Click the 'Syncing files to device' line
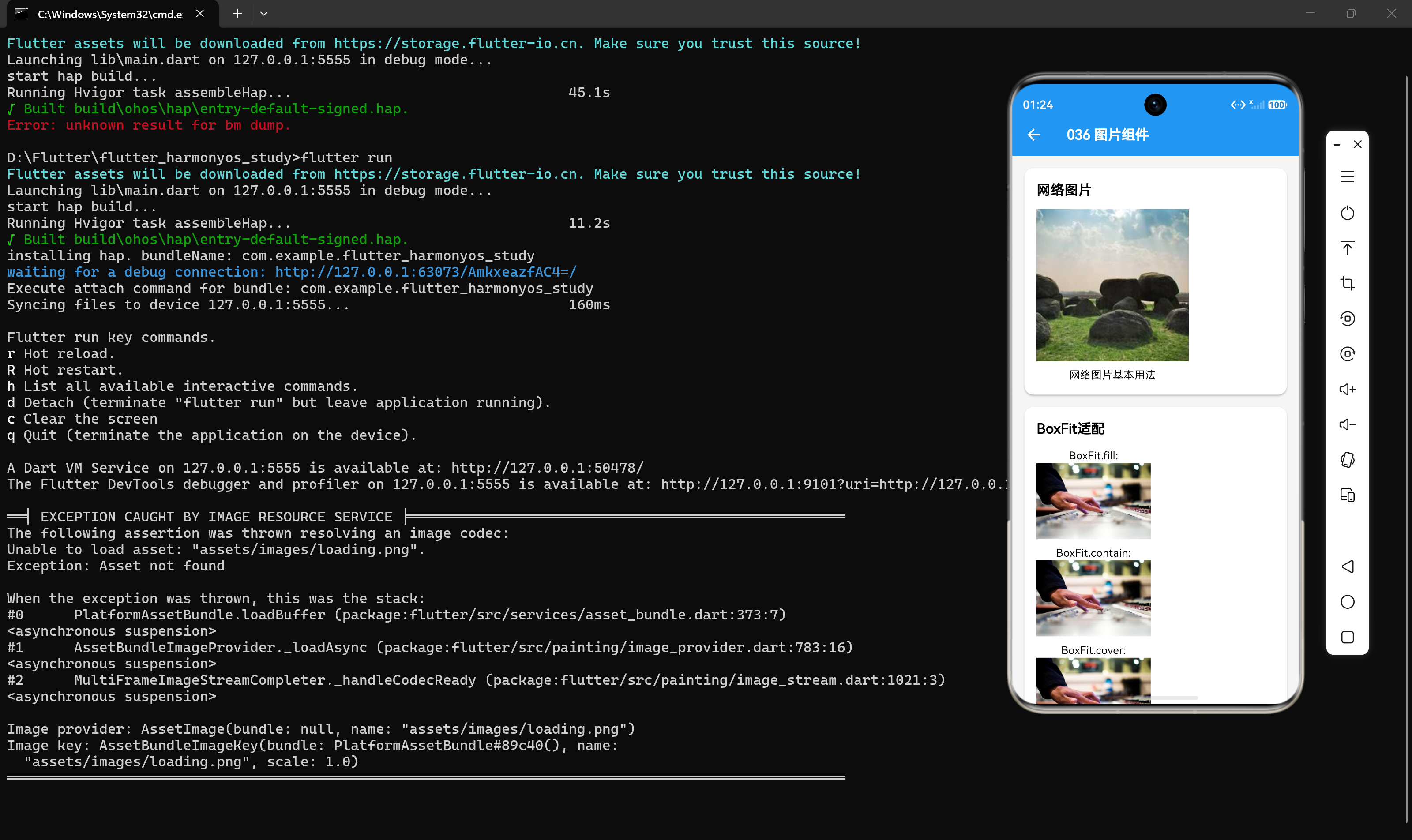The image size is (1412, 840). [308, 305]
